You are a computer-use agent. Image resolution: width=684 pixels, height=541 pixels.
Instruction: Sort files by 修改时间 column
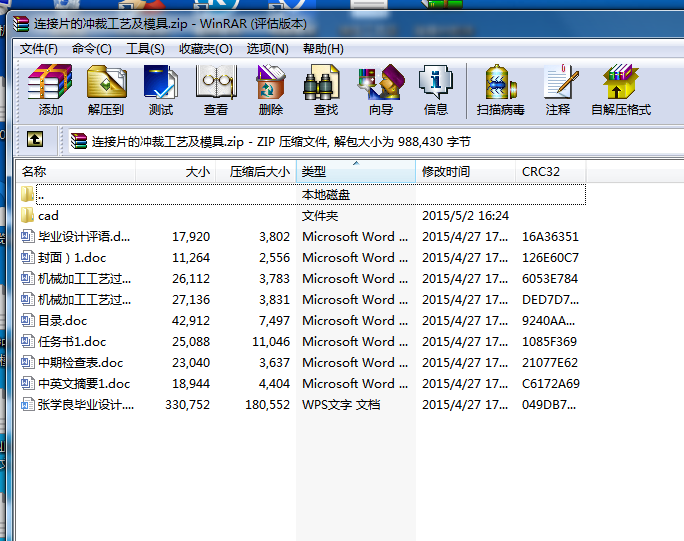click(x=464, y=172)
